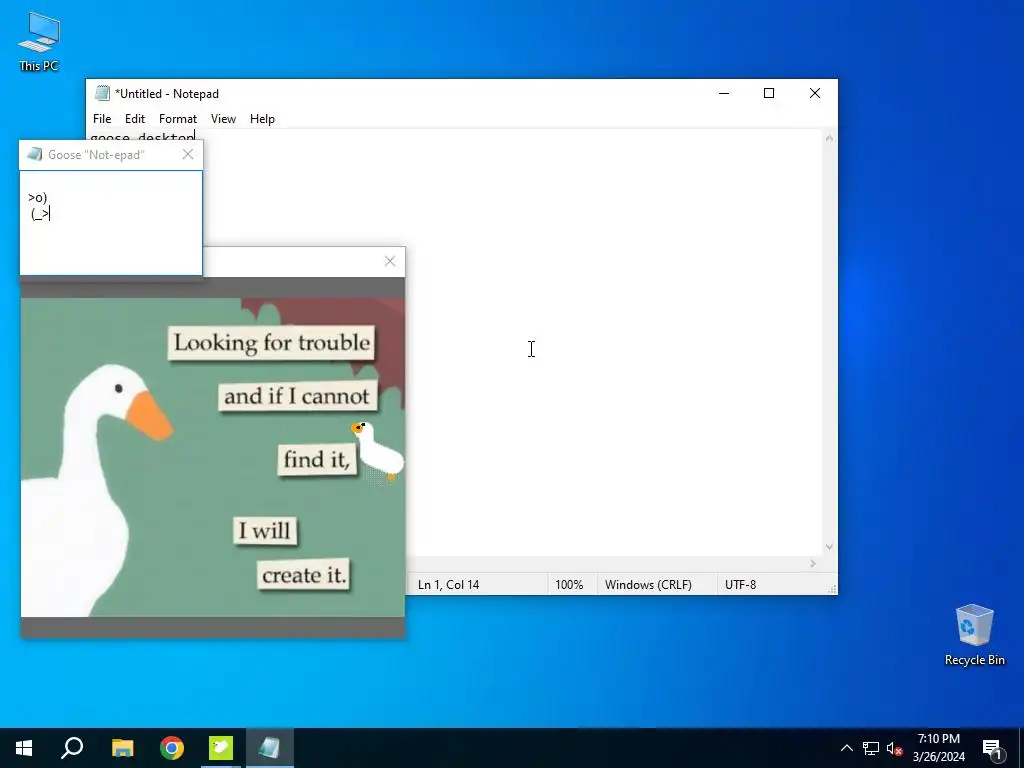Click the Notepad taskbar icon
Viewport: 1024px width, 768px height.
click(270, 748)
